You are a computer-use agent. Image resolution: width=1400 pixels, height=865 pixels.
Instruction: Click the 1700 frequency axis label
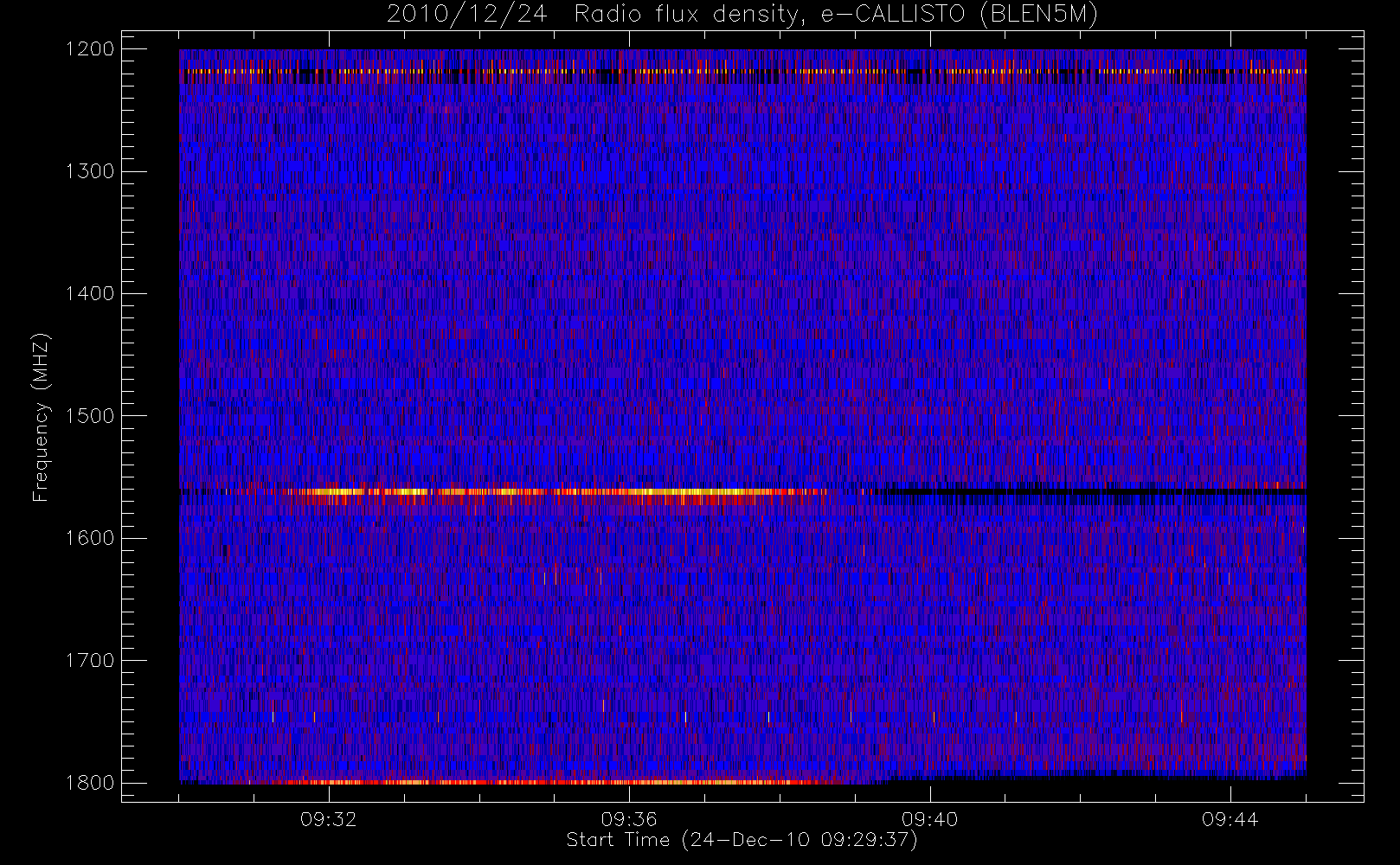(x=89, y=660)
